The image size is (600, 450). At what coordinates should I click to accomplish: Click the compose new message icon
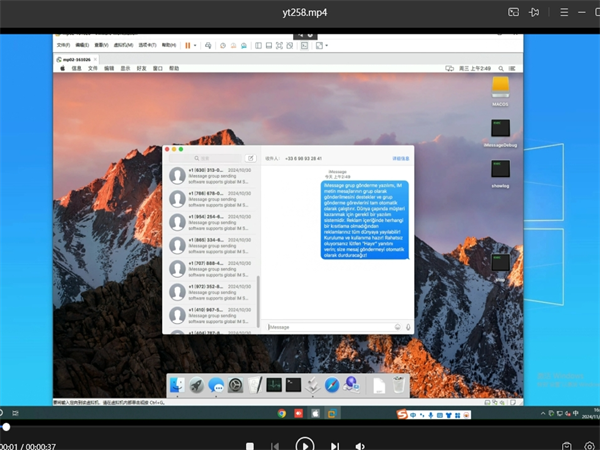[250, 158]
